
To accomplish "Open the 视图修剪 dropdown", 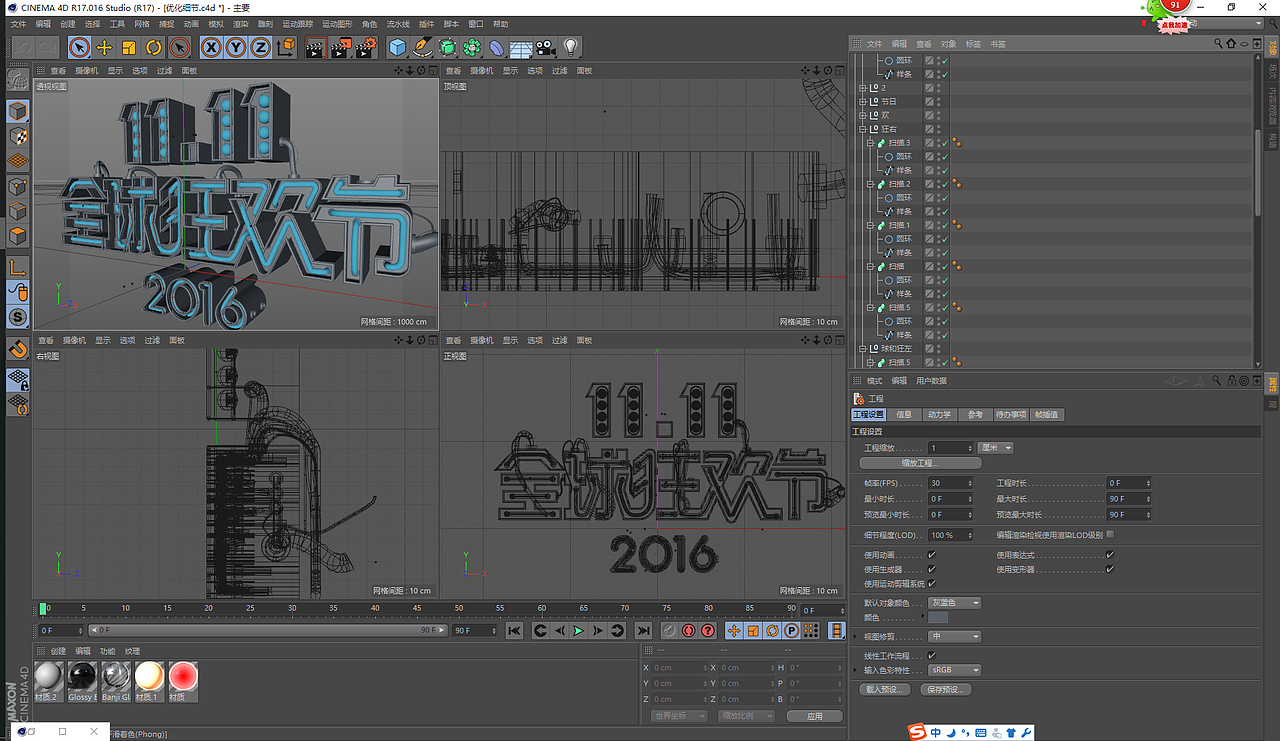I will tap(955, 636).
